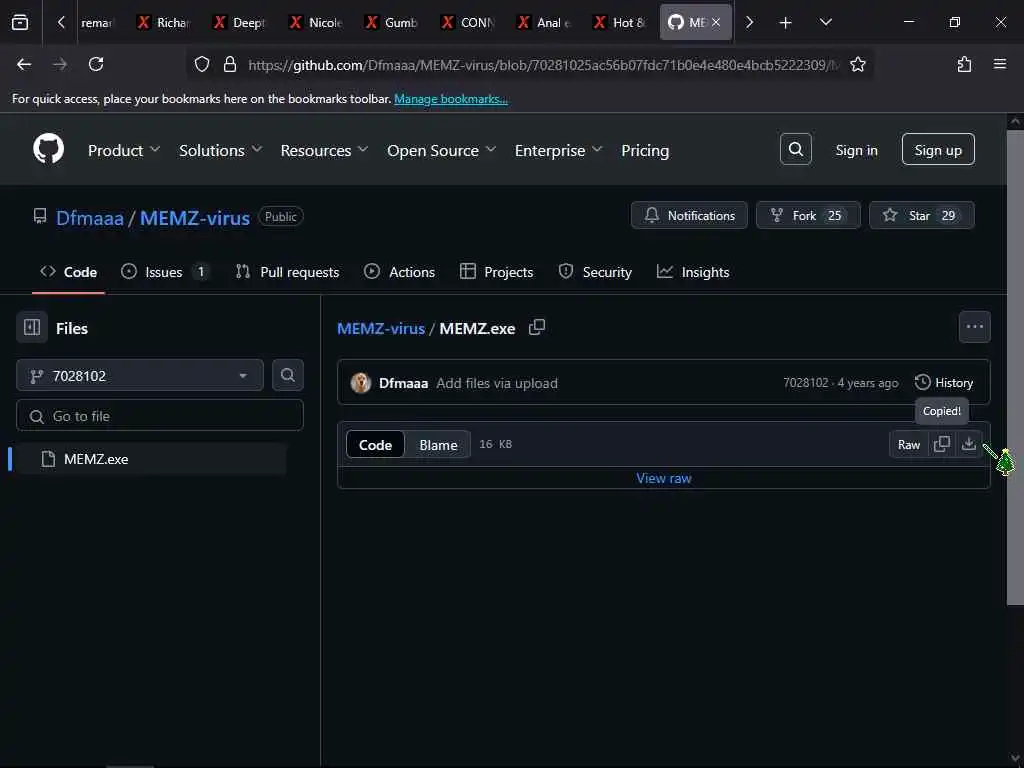Open the three-dots more file actions menu
Screen dimensions: 1024x768
pyautogui.click(x=974, y=327)
